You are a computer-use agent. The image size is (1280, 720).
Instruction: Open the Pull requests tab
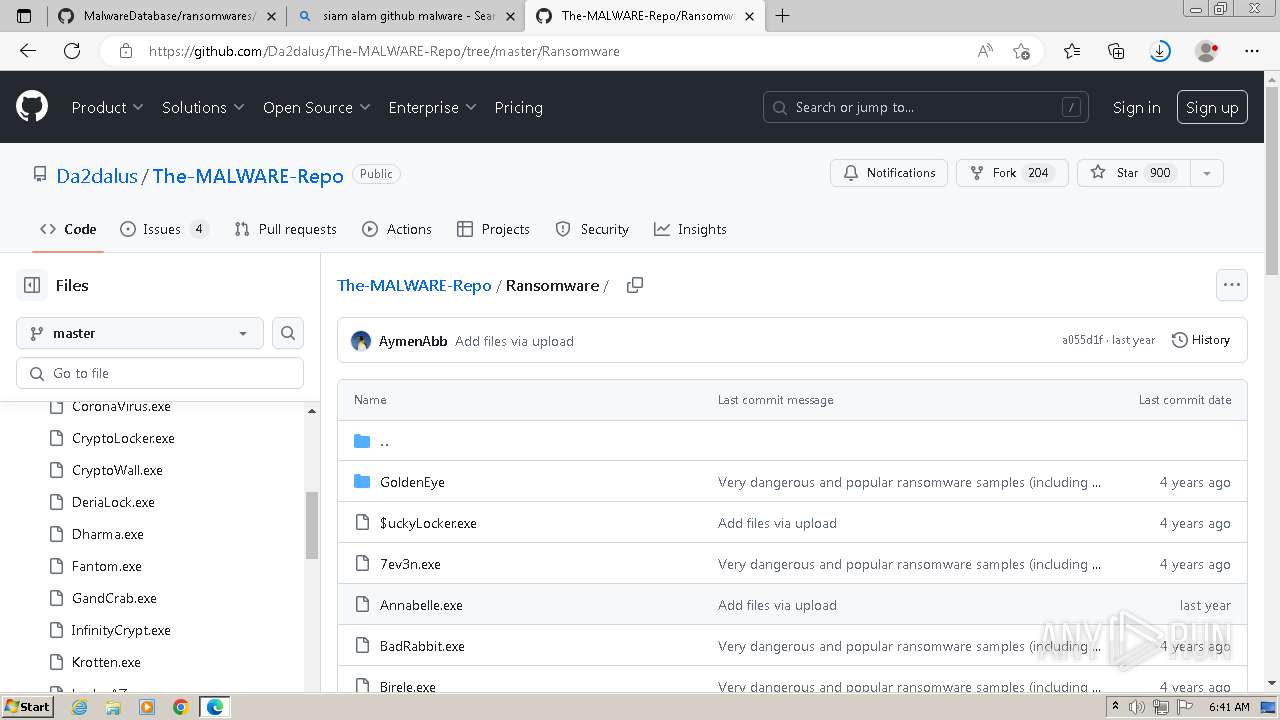click(x=286, y=229)
